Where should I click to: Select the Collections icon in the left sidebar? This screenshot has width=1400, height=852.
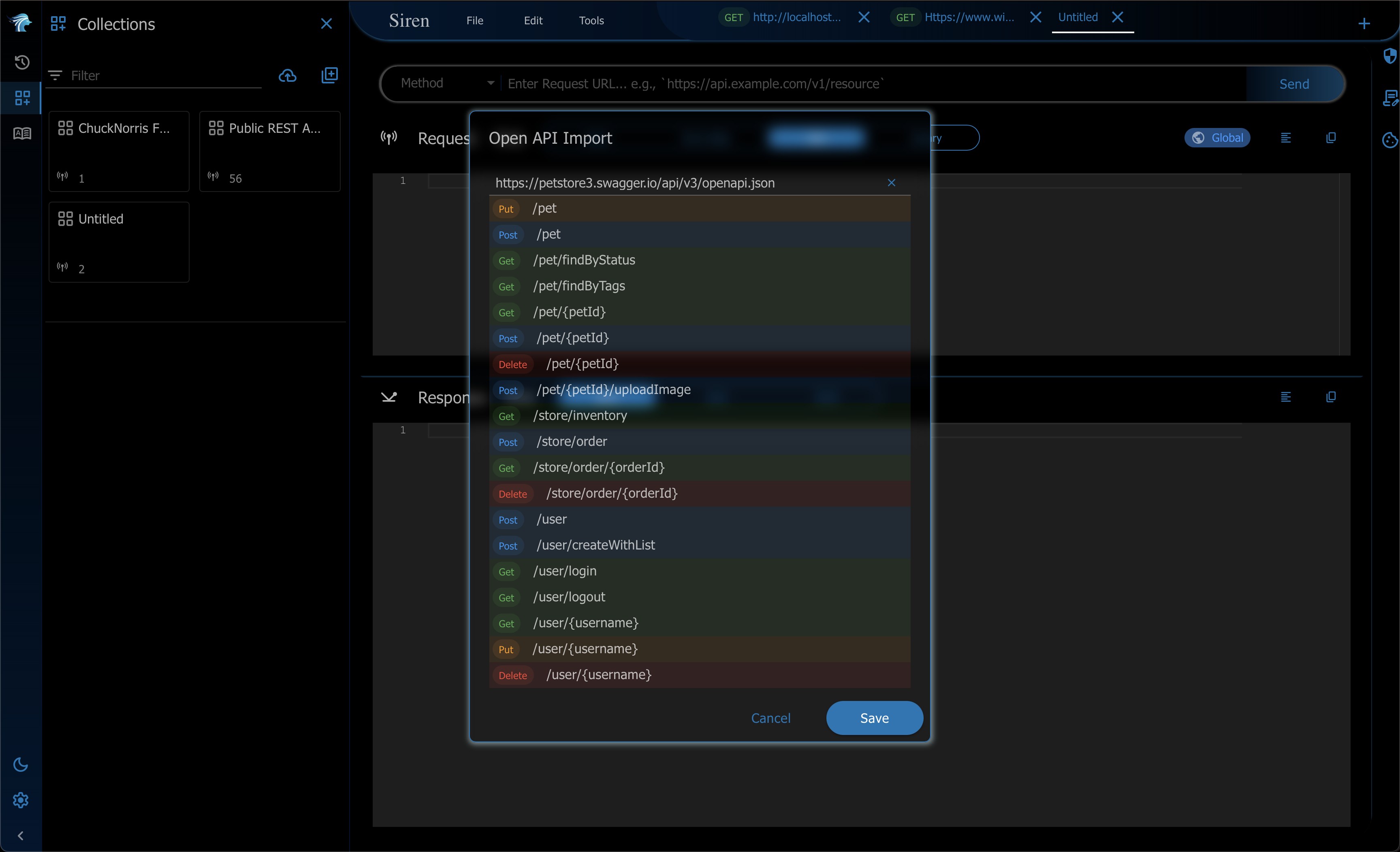21,98
